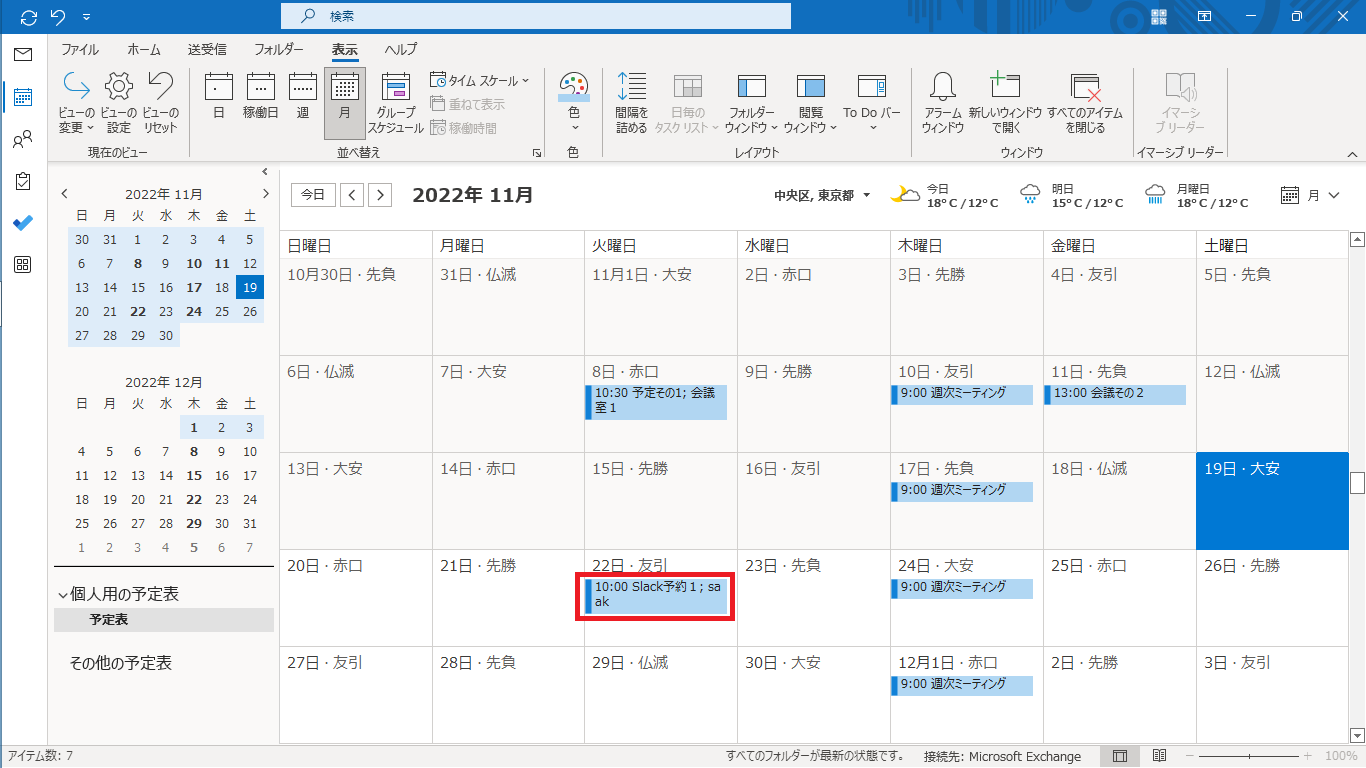Click the 今日 button

point(313,195)
